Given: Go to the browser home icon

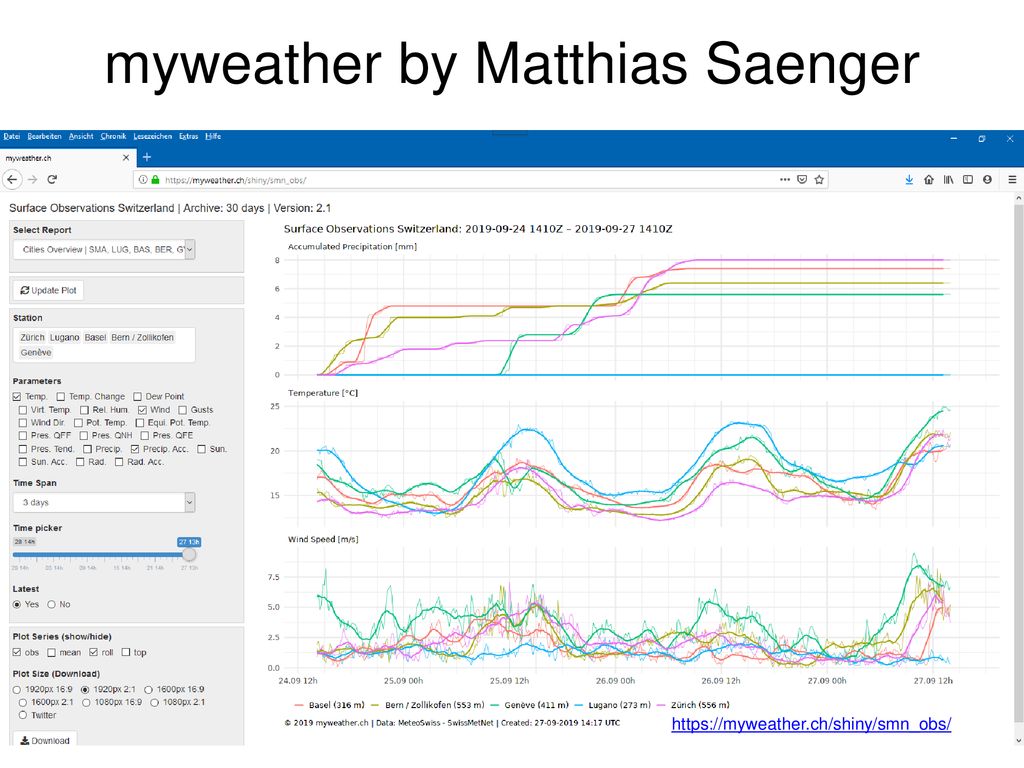Looking at the screenshot, I should (x=929, y=180).
